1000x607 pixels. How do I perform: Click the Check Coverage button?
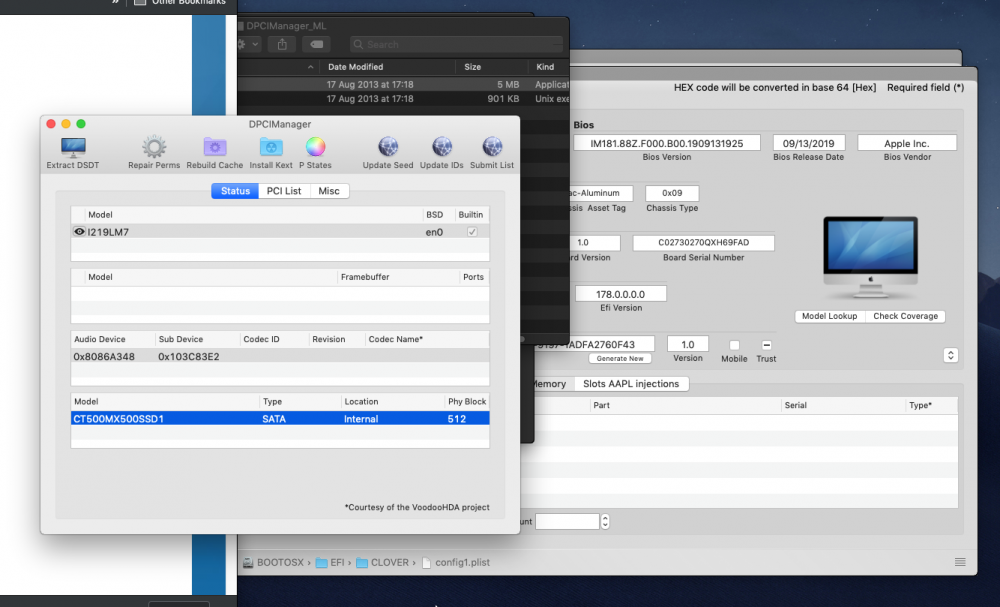coord(905,316)
